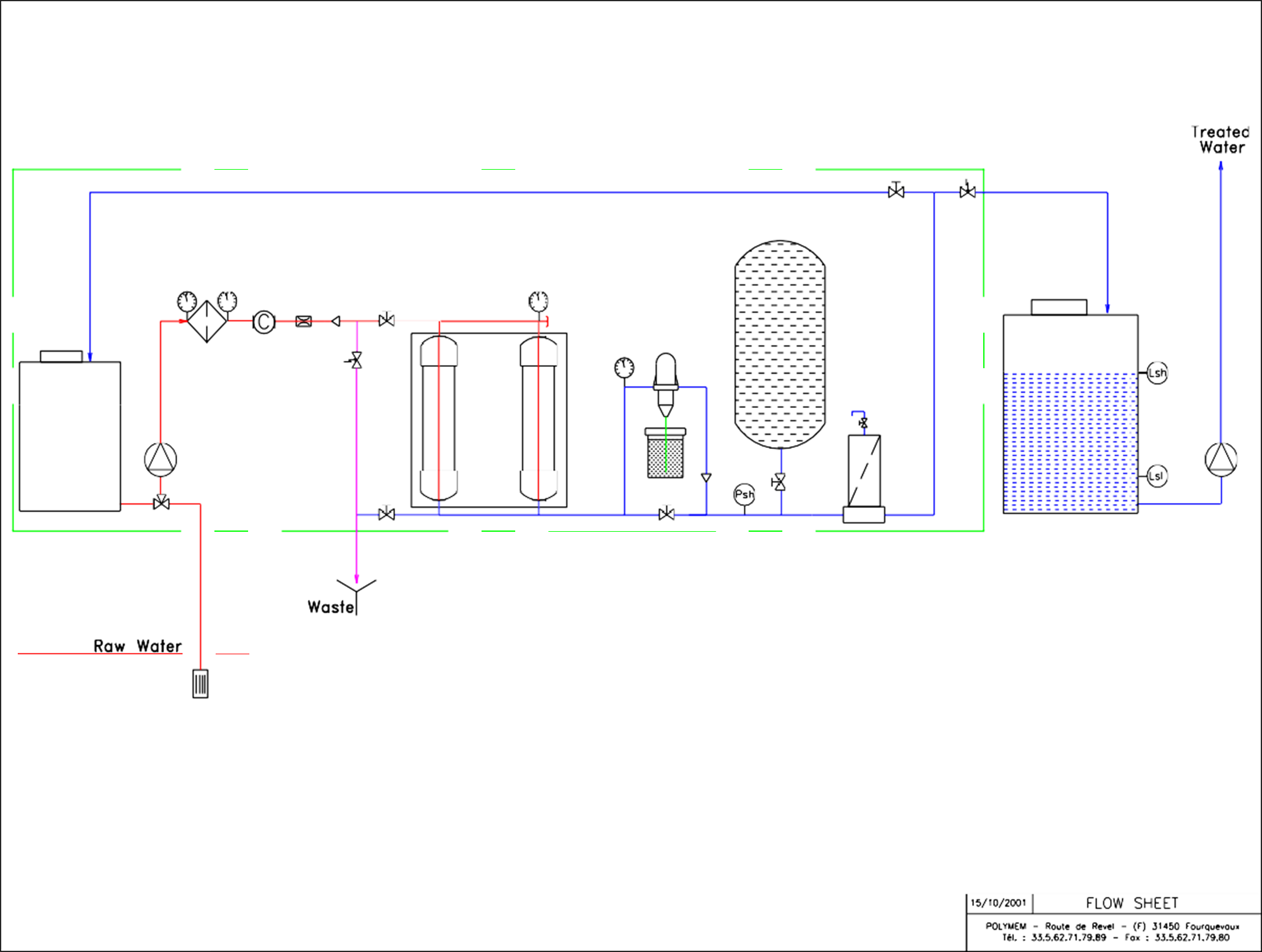Click the pressure gauge above the membrane modules
Screen dimensions: 1262x952
pos(538,301)
